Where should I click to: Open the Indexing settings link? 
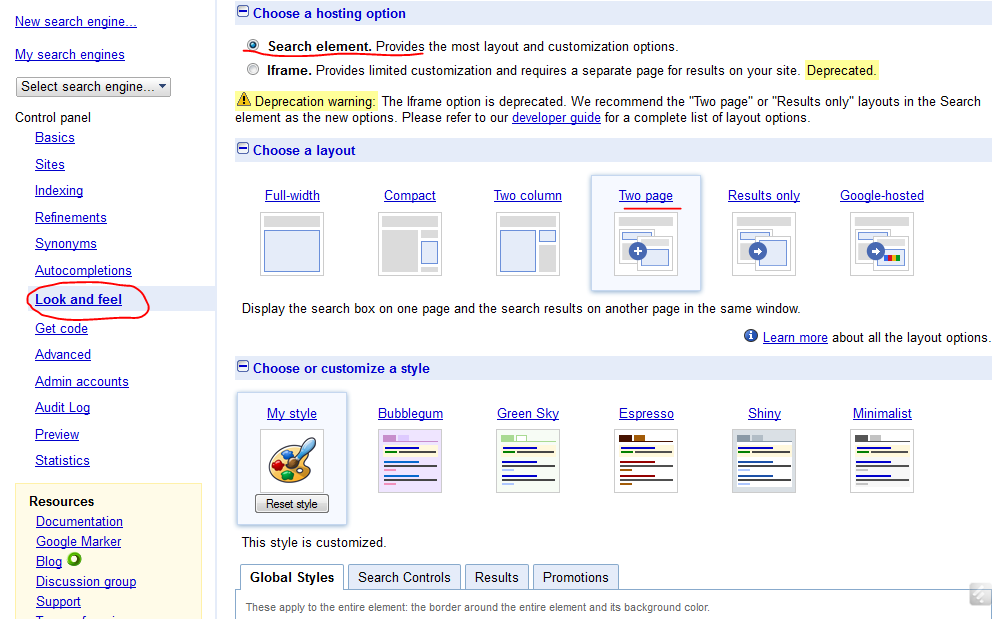click(59, 191)
